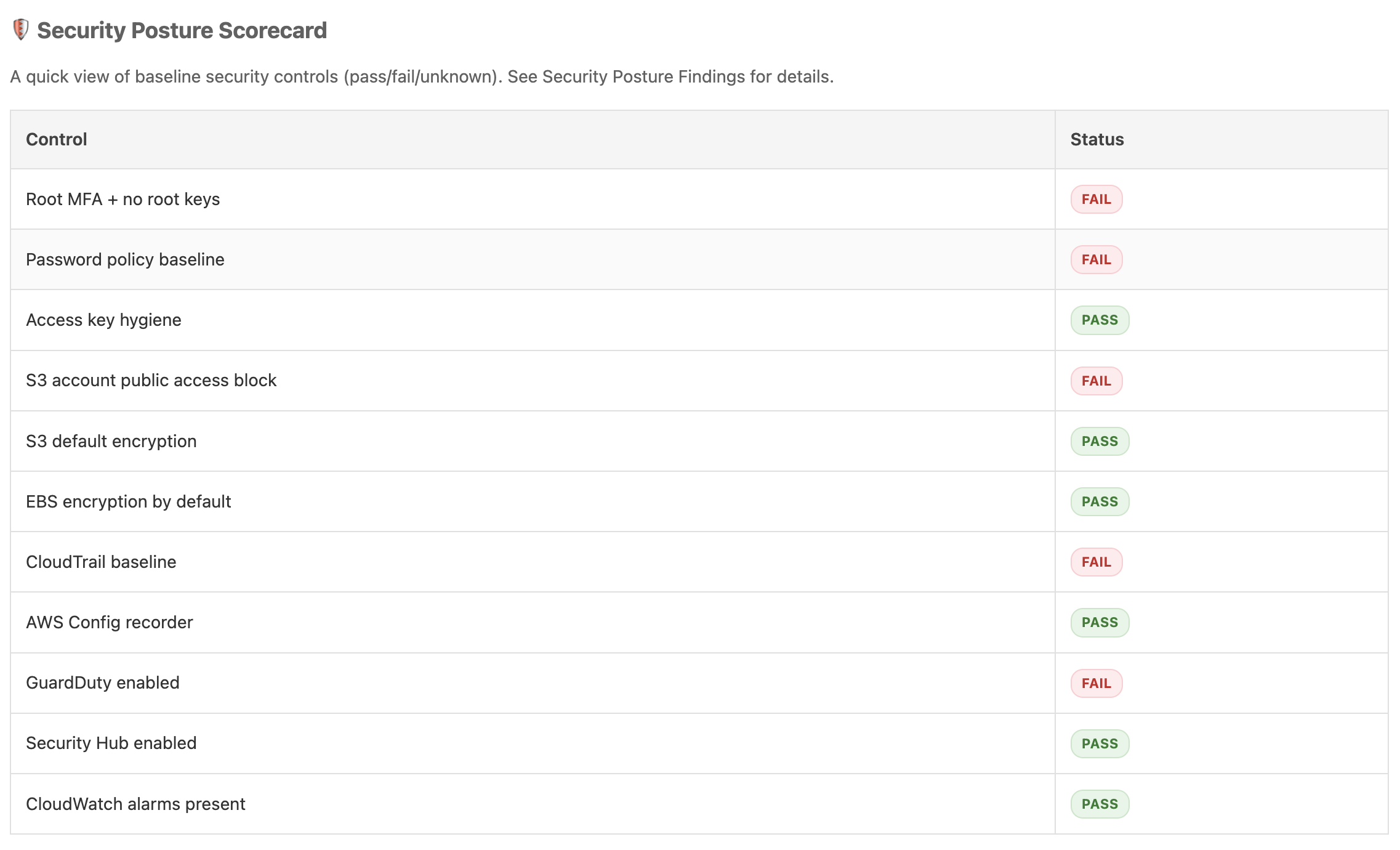Click the FAIL badge for GuardDuty enabled
1400x850 pixels.
click(1096, 682)
